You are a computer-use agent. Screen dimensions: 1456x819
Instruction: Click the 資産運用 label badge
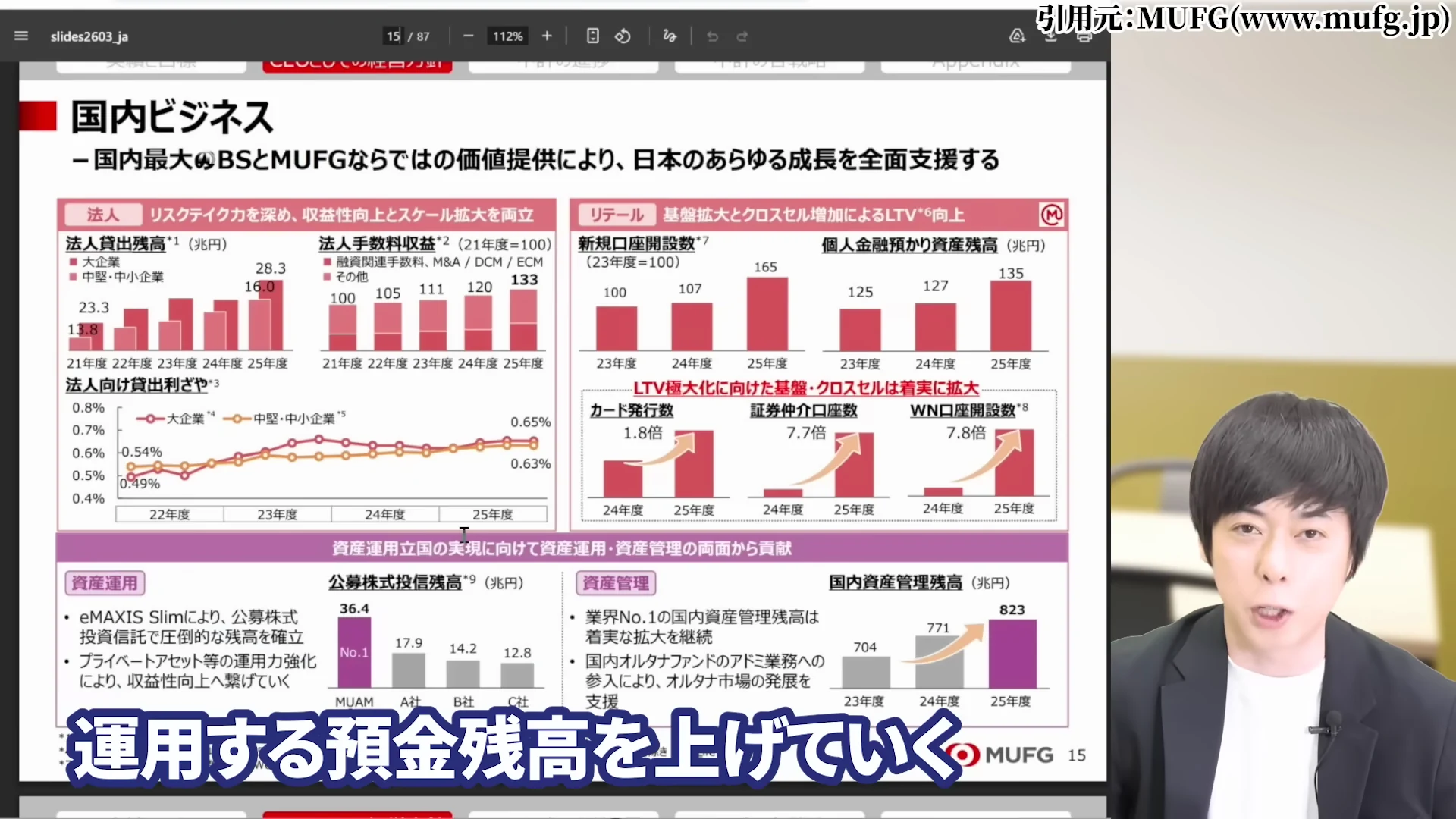coord(105,583)
